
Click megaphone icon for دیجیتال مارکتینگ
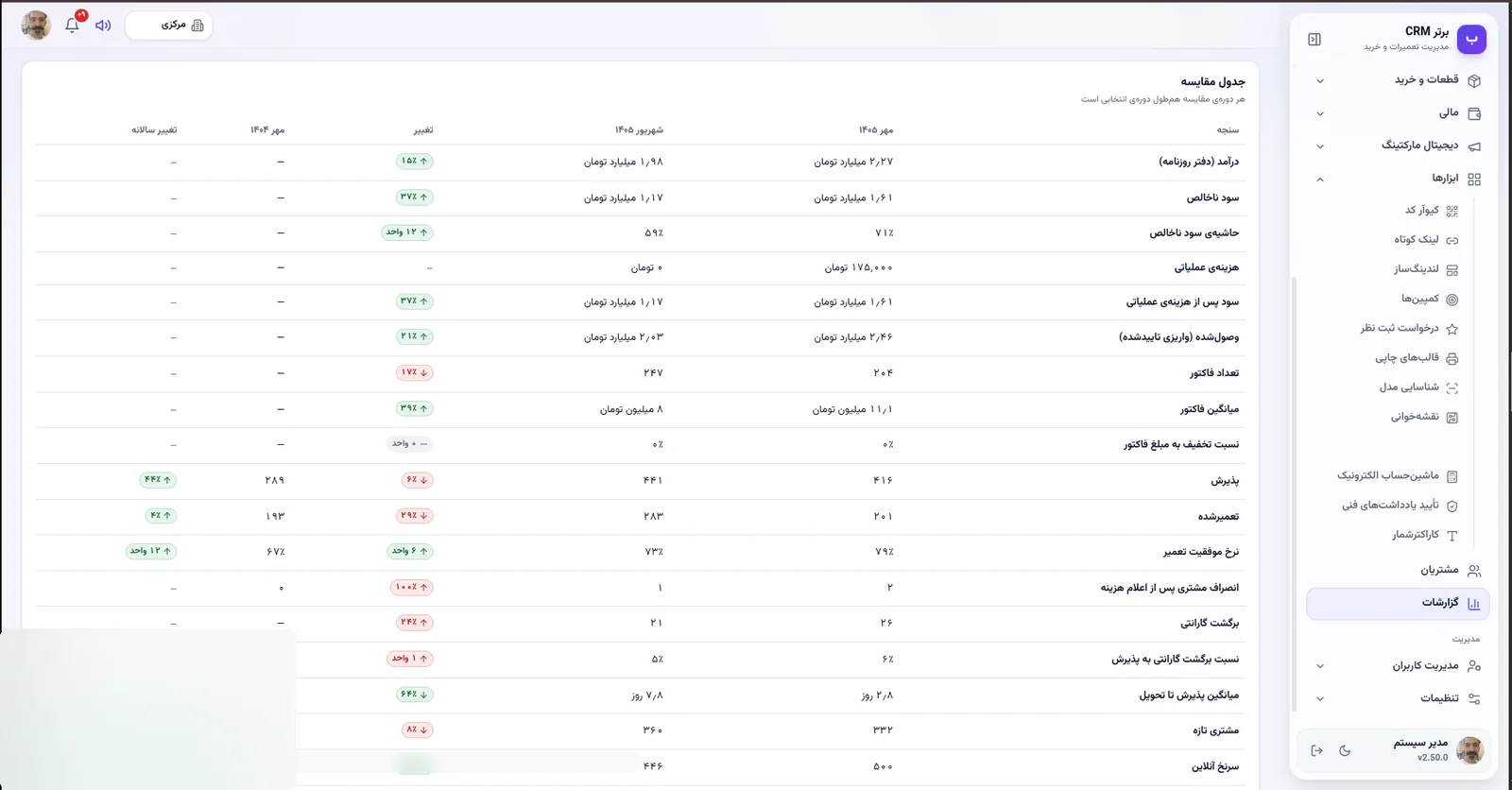(1474, 146)
